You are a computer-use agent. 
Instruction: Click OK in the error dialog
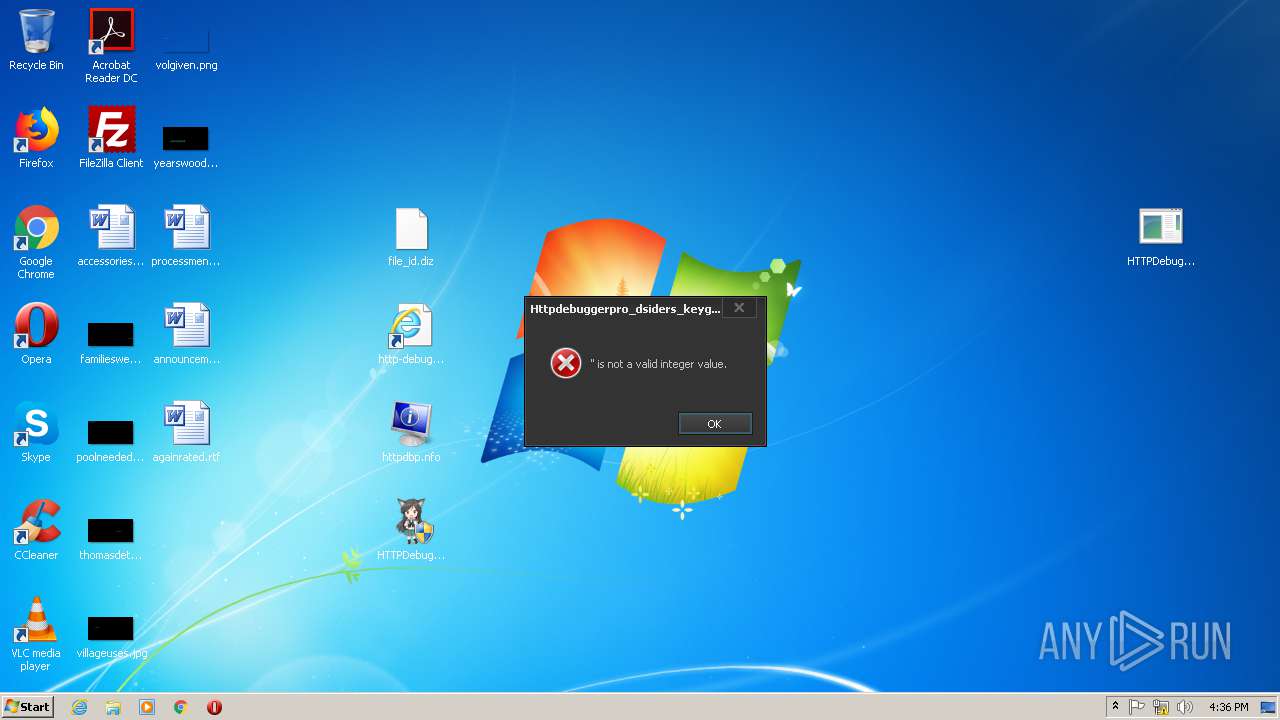pos(714,424)
